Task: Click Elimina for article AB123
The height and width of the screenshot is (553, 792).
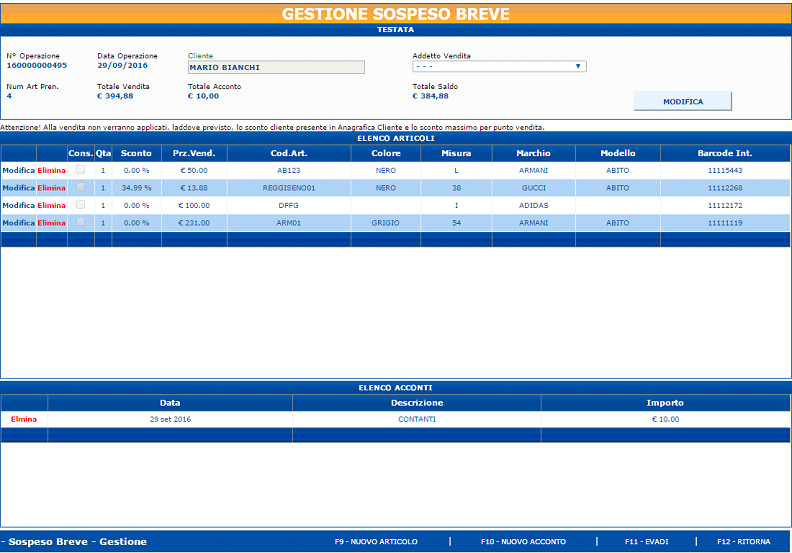Action: (x=52, y=171)
